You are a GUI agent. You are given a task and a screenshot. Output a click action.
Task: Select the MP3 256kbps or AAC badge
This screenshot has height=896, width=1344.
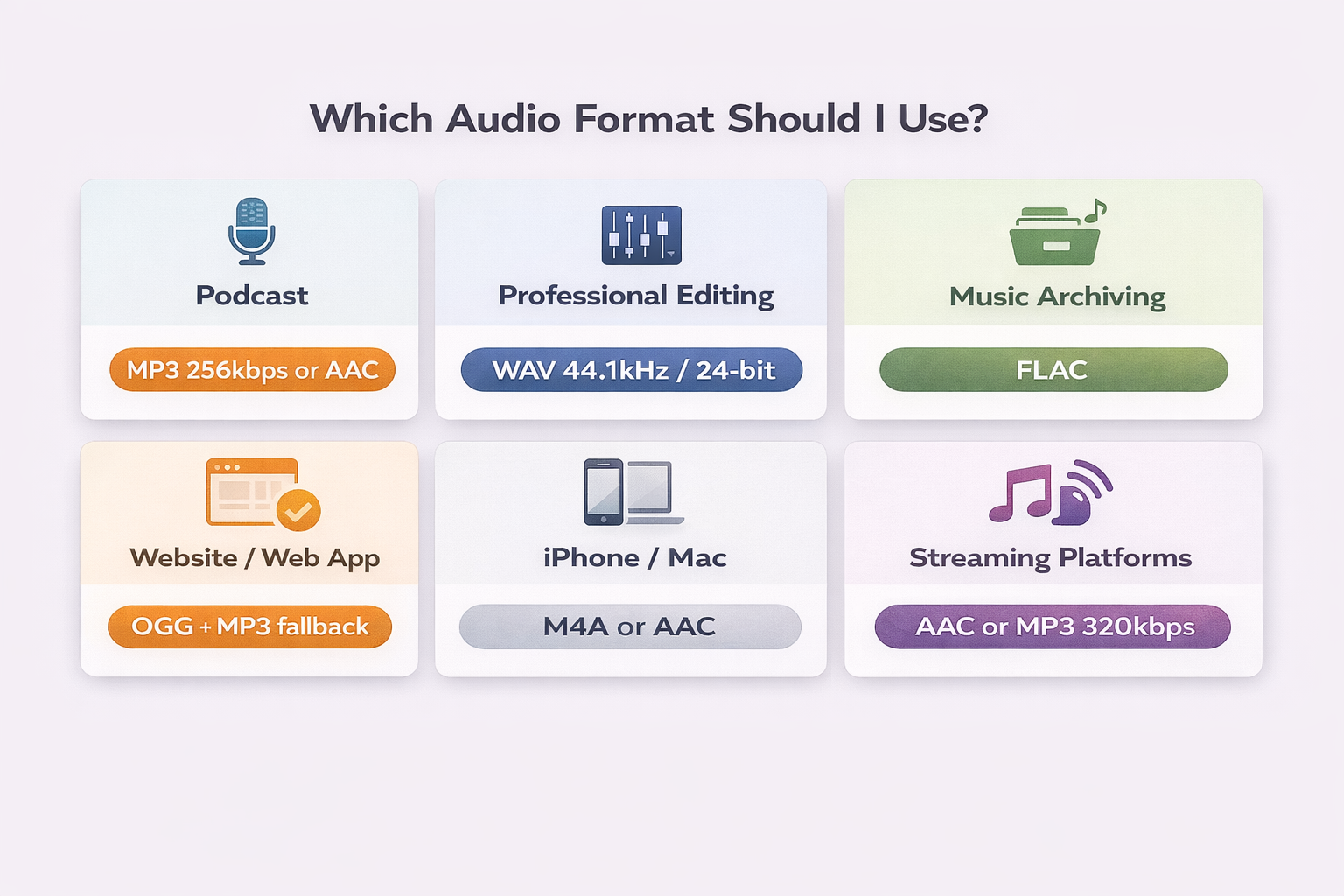tap(252, 370)
